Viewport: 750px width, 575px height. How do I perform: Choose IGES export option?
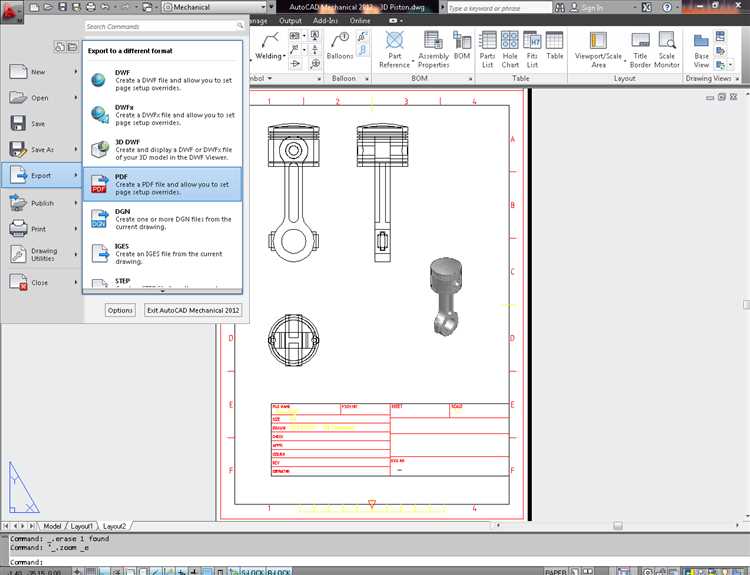pos(163,254)
